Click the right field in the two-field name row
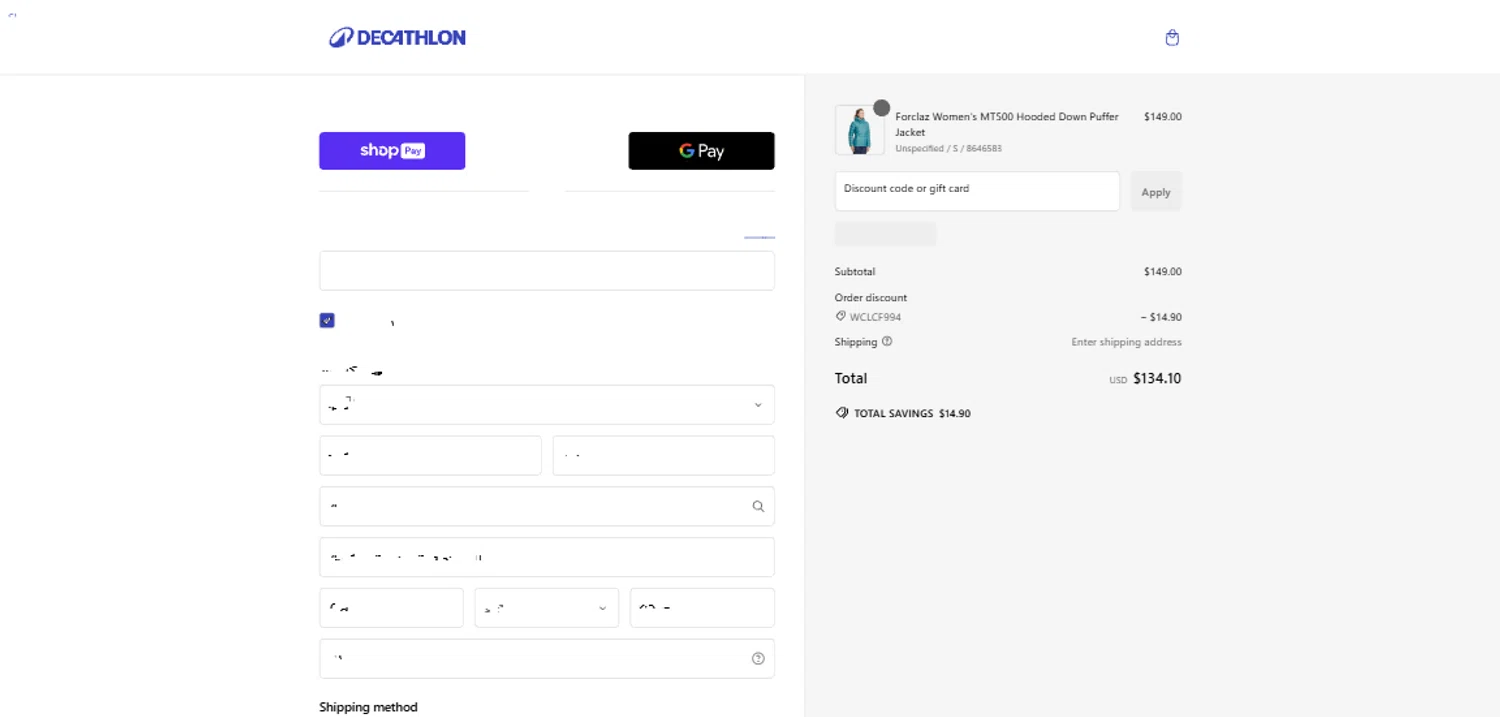Image resolution: width=1500 pixels, height=717 pixels. (x=663, y=456)
